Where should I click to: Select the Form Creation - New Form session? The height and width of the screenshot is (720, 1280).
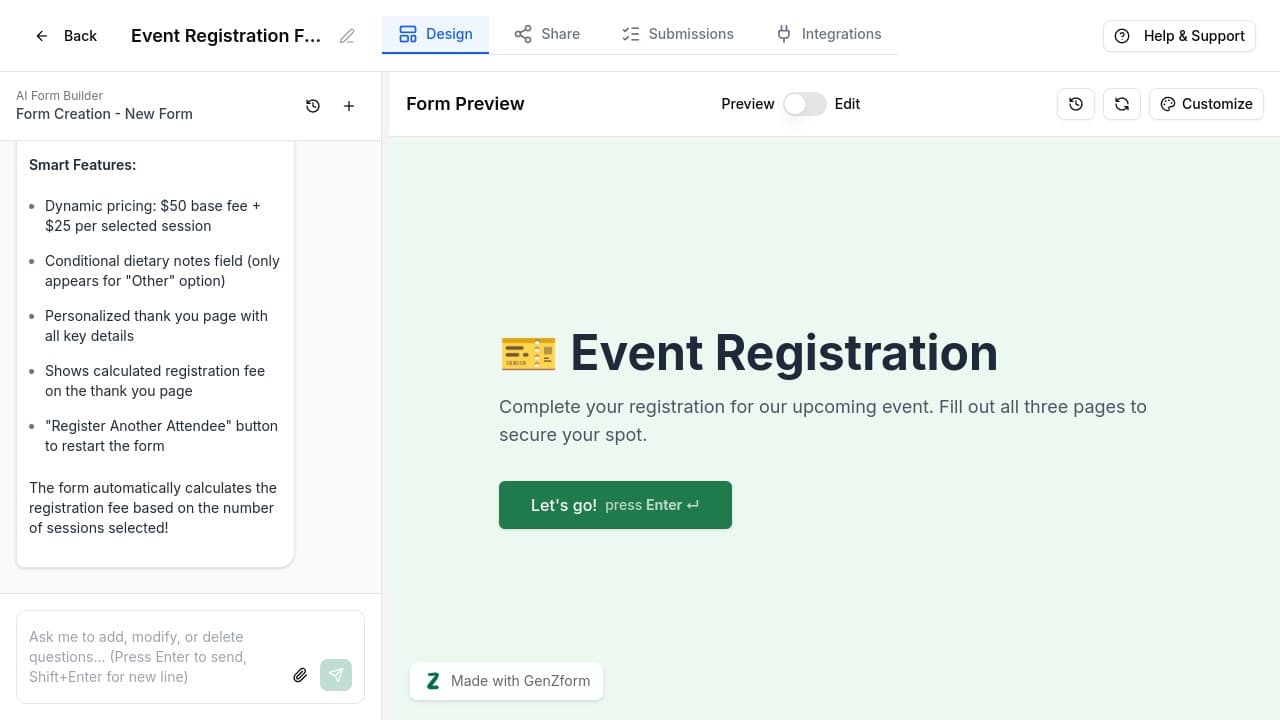point(104,114)
